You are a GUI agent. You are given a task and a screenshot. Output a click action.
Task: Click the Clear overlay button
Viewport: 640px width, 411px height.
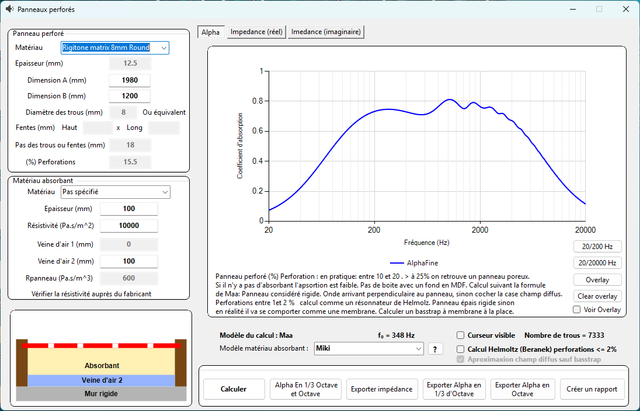click(597, 296)
